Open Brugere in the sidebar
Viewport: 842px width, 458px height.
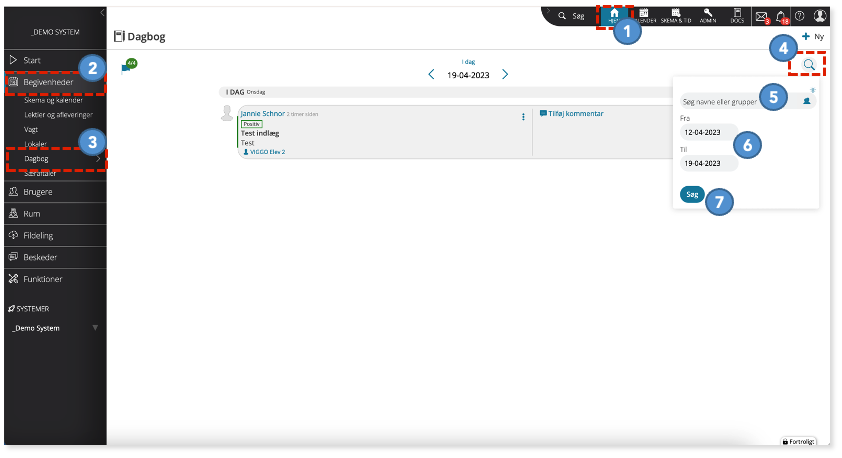coord(55,192)
